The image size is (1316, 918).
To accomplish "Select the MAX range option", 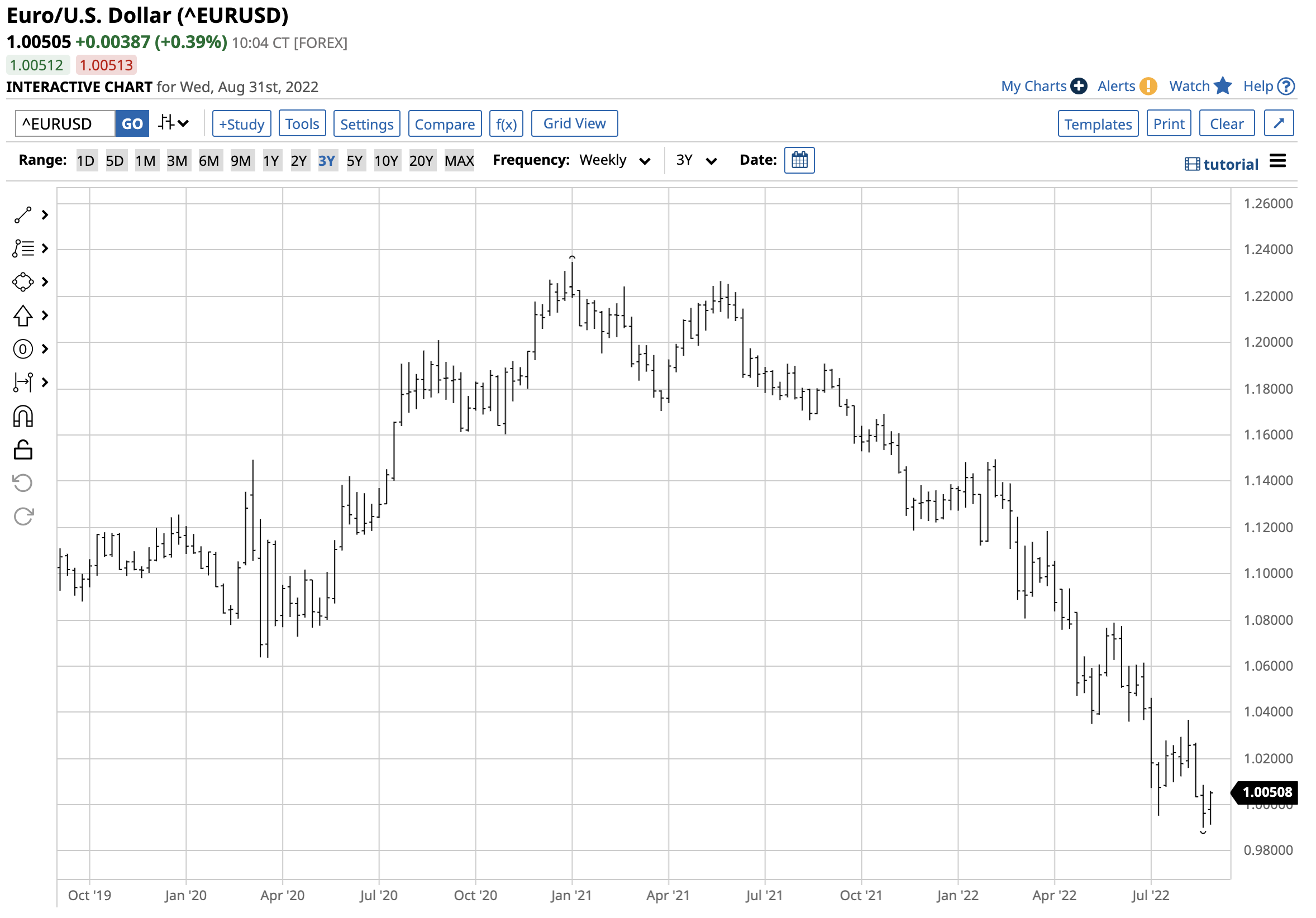I will coord(459,161).
